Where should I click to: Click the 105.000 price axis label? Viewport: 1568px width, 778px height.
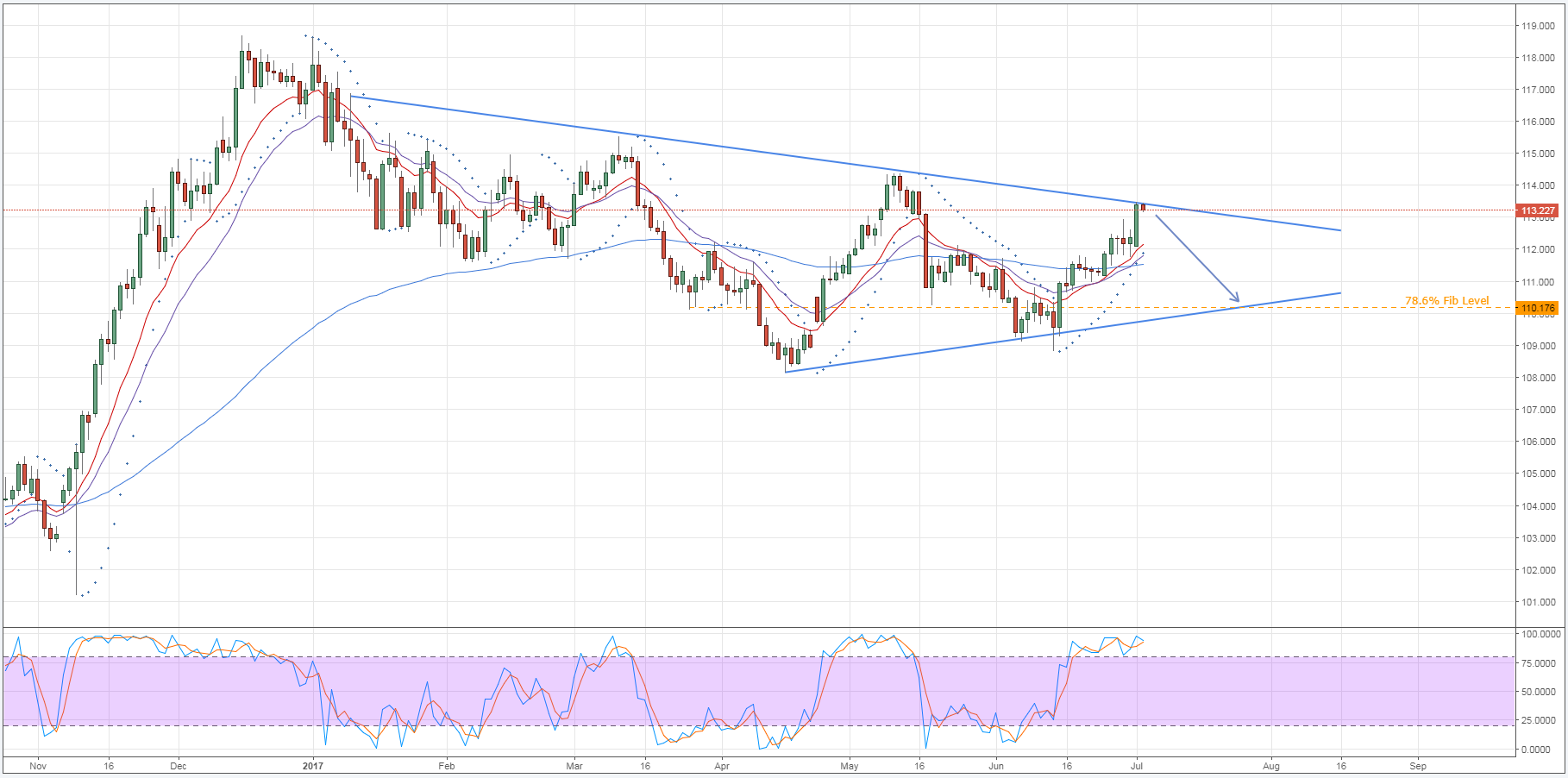coord(1539,474)
